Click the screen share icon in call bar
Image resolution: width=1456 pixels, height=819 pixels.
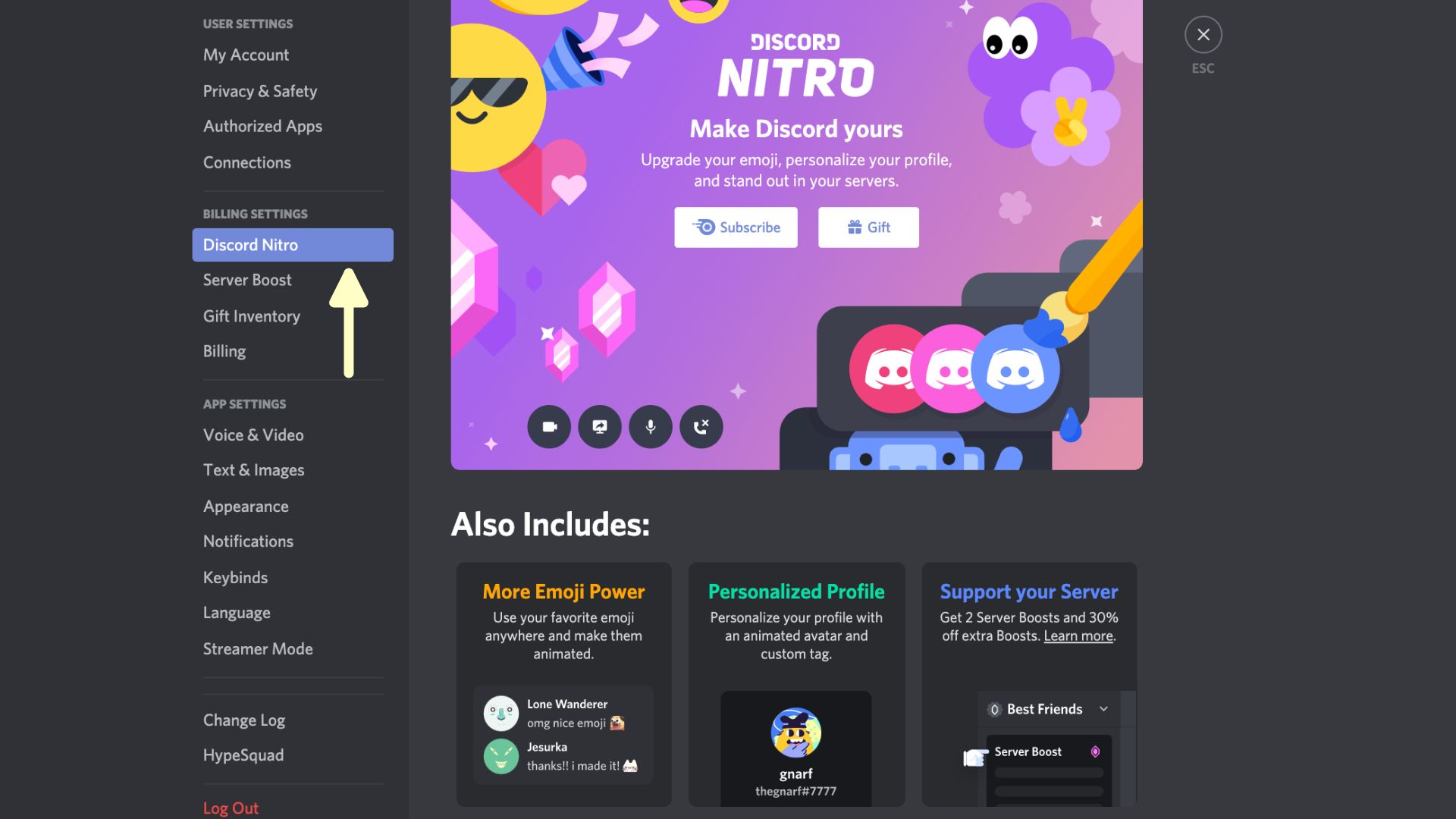coord(600,426)
